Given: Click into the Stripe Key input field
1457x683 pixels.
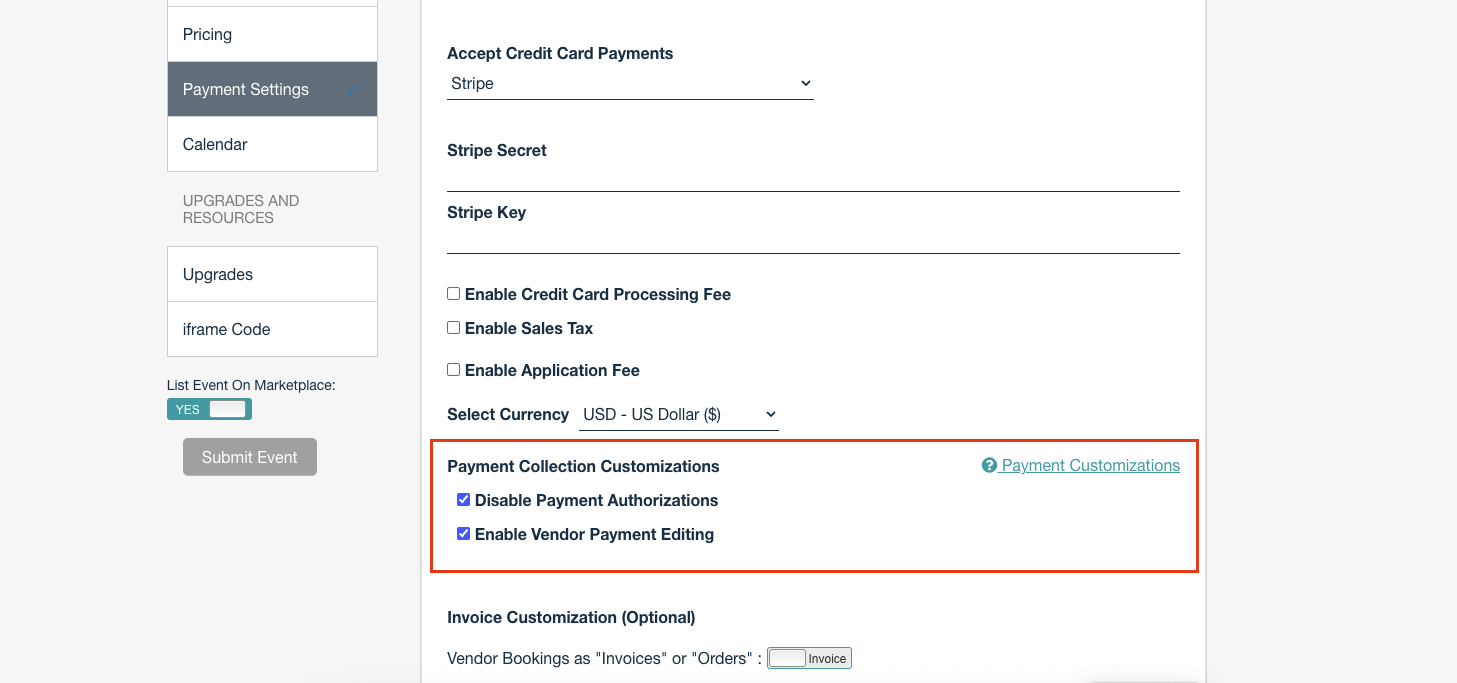Looking at the screenshot, I should coord(813,239).
